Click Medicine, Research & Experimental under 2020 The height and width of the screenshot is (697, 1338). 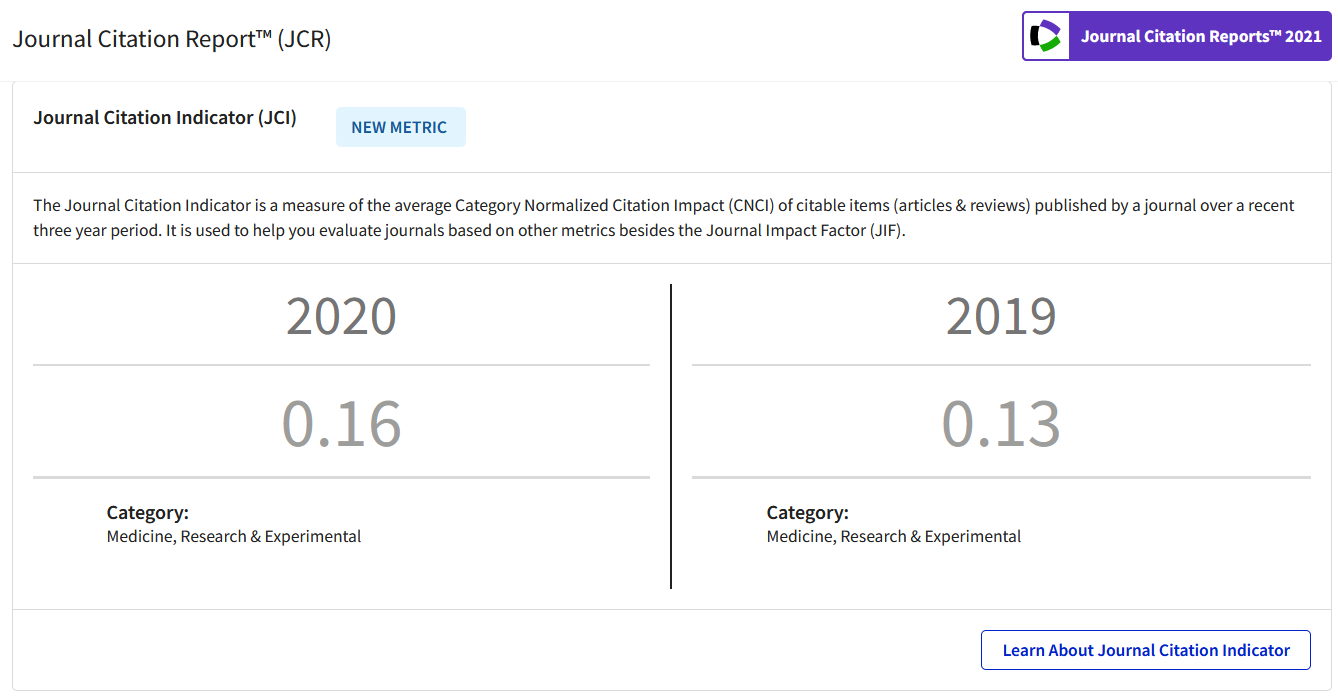tap(234, 537)
